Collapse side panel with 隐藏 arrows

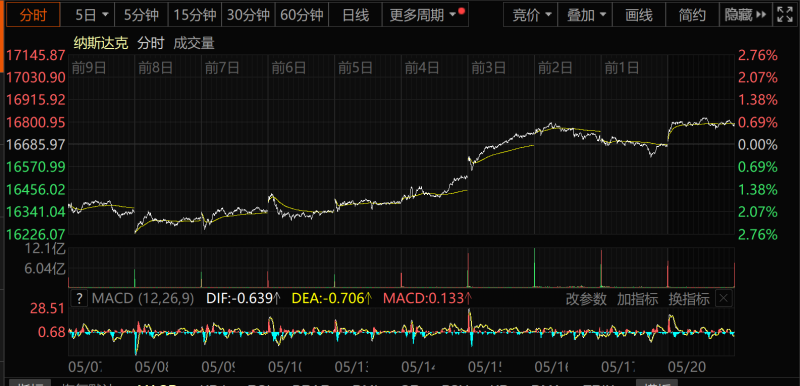click(745, 15)
